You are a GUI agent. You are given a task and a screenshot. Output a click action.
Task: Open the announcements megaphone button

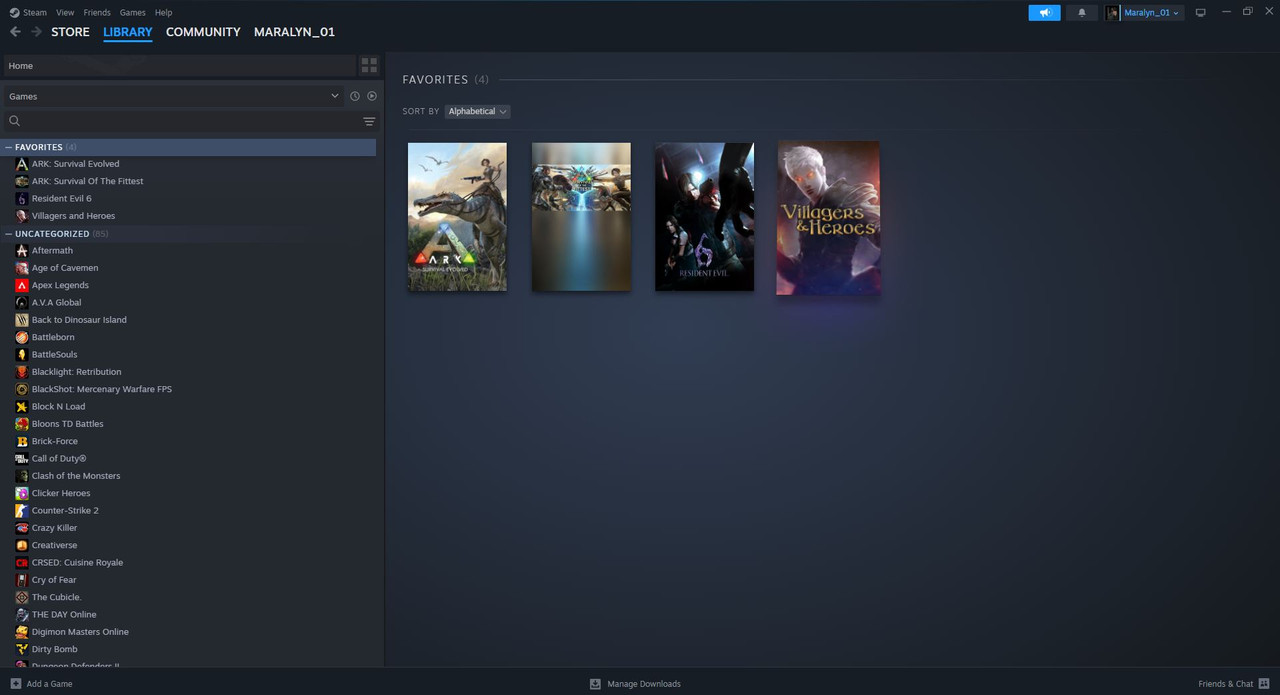tap(1044, 13)
